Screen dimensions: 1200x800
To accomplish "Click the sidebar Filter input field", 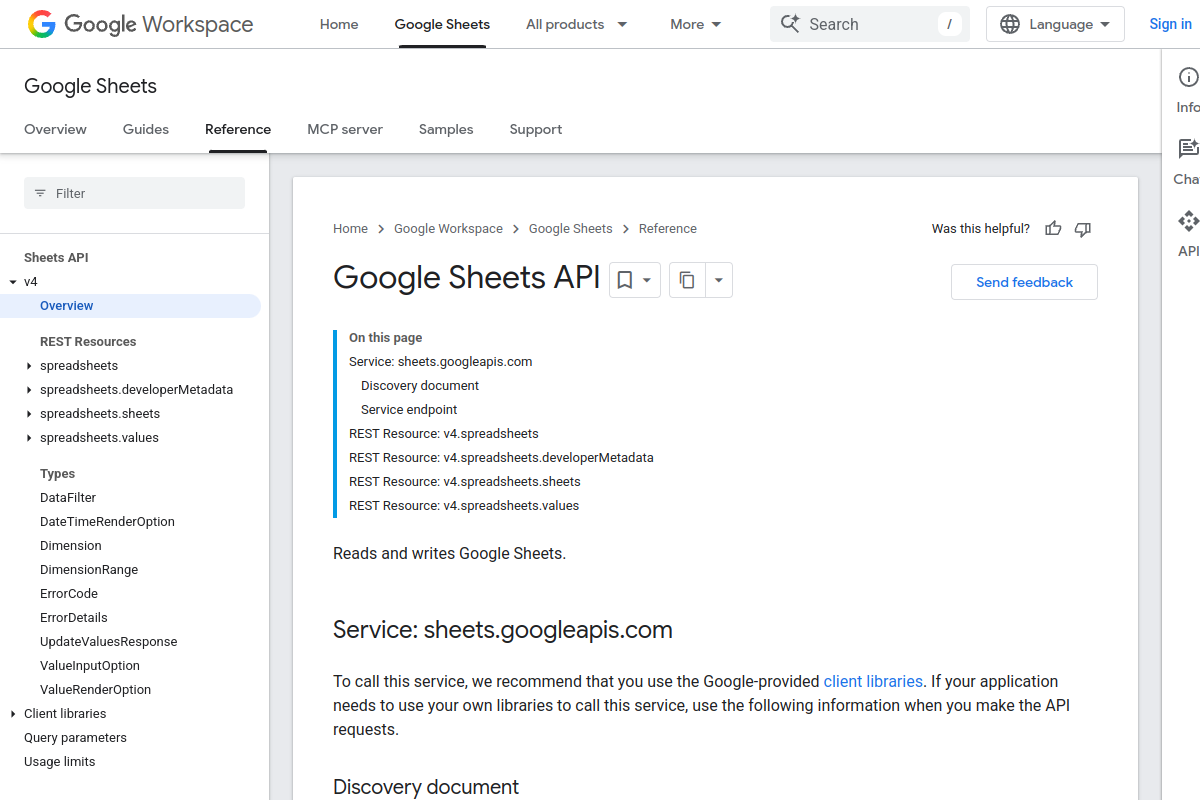I will click(134, 193).
